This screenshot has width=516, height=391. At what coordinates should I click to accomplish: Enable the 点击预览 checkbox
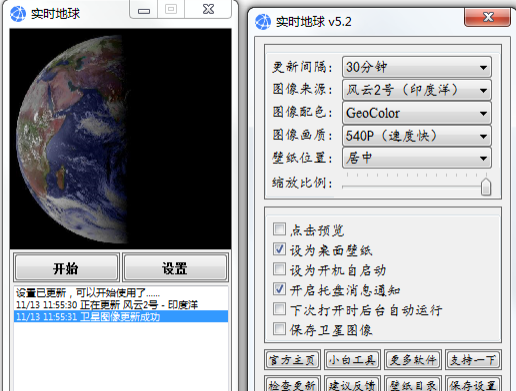pyautogui.click(x=279, y=229)
